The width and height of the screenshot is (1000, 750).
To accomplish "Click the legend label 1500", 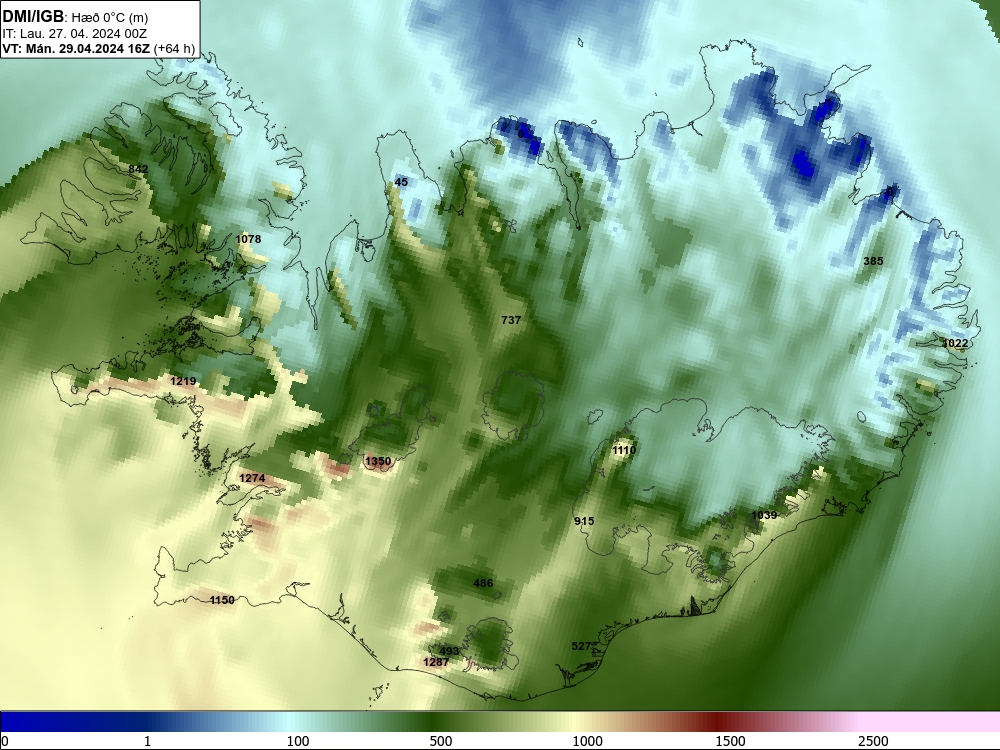I will tap(730, 741).
